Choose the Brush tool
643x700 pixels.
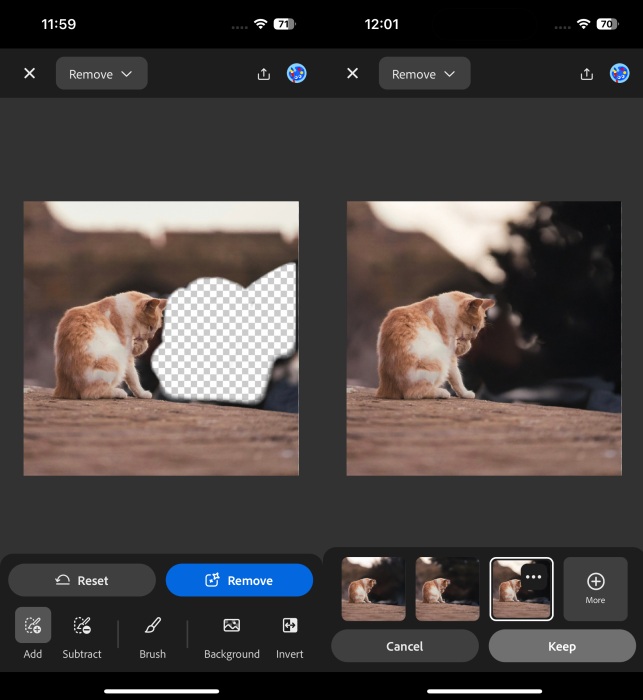coord(152,634)
